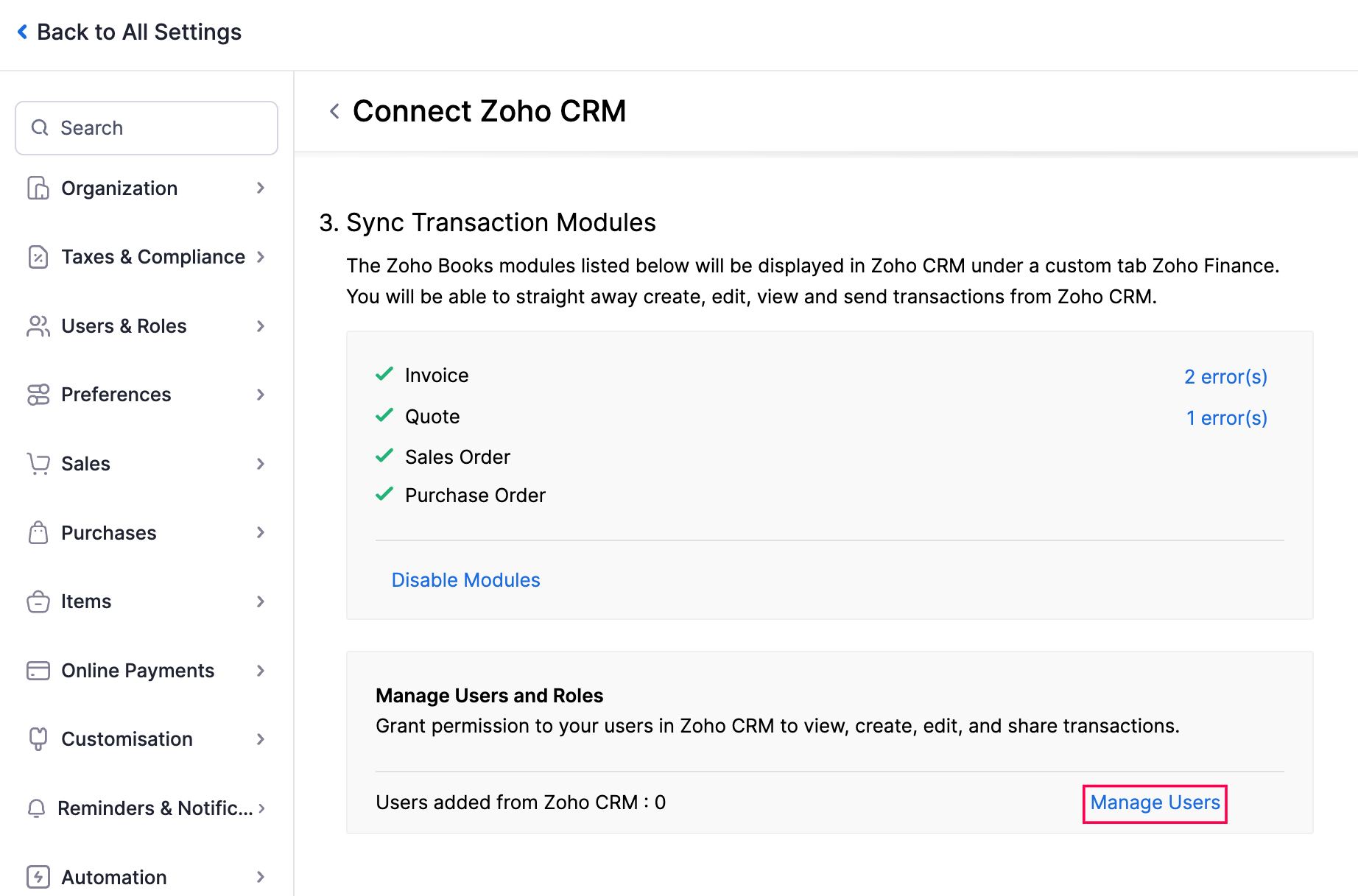The width and height of the screenshot is (1358, 896).
Task: Toggle the Invoice module checkmark
Action: [x=384, y=375]
